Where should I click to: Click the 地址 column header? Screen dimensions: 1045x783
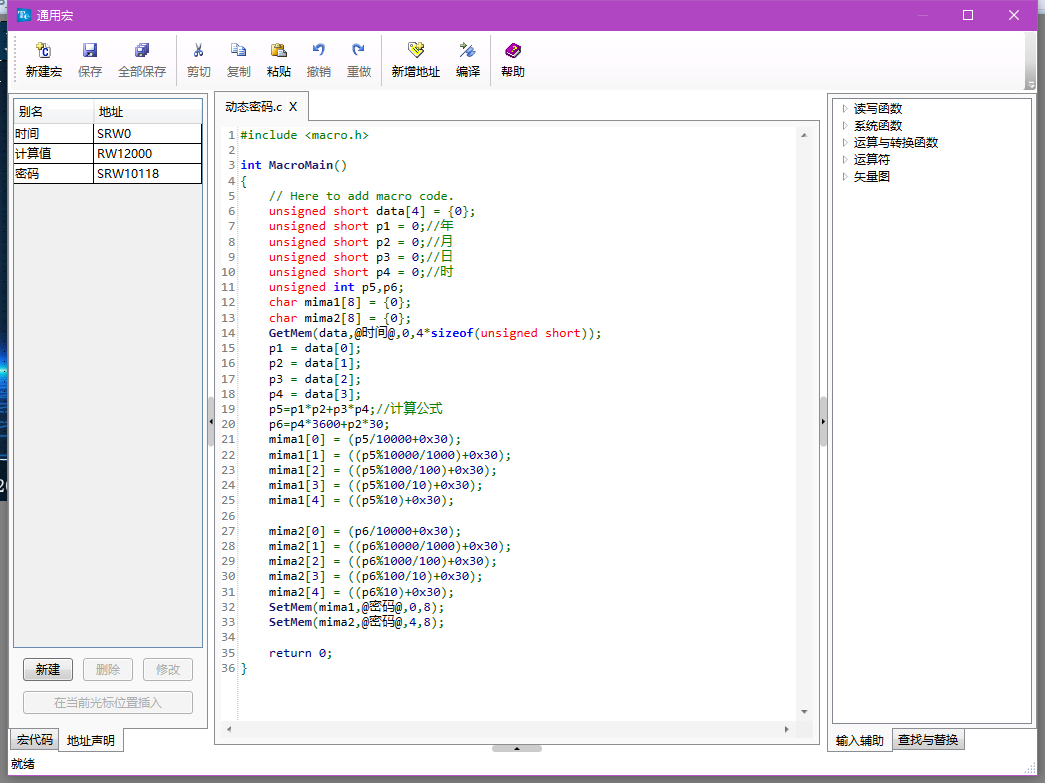click(x=148, y=111)
